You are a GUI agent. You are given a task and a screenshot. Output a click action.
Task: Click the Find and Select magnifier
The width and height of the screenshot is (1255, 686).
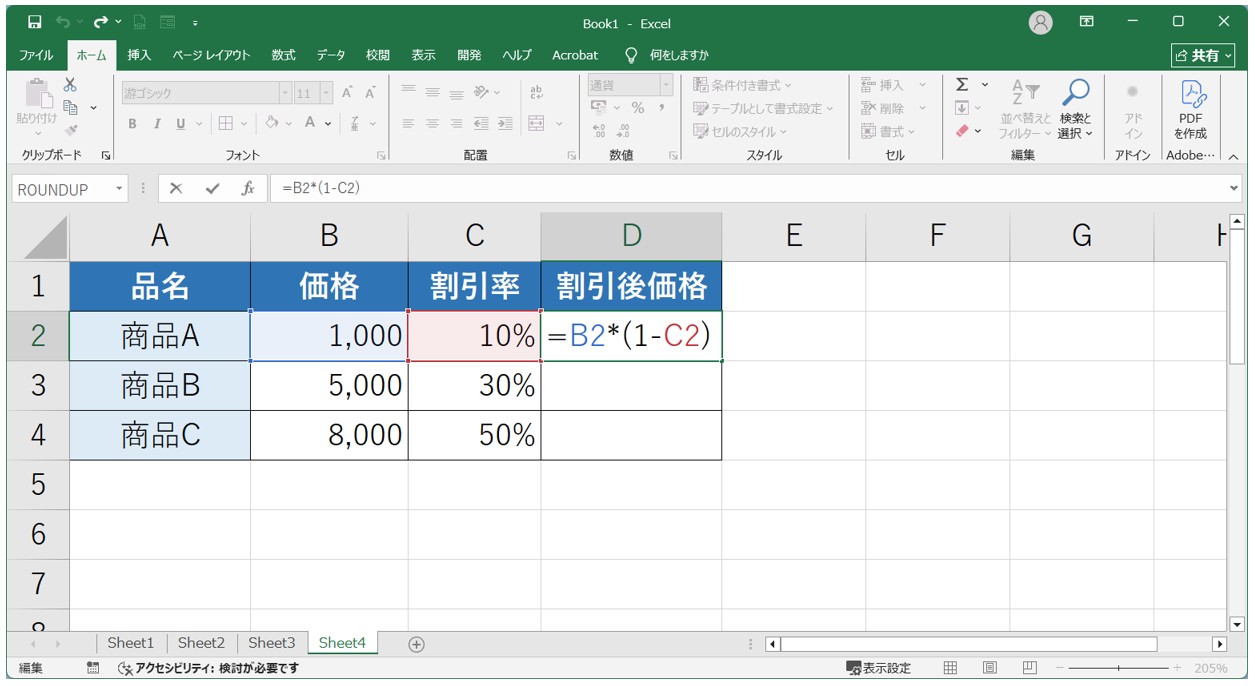[1075, 110]
